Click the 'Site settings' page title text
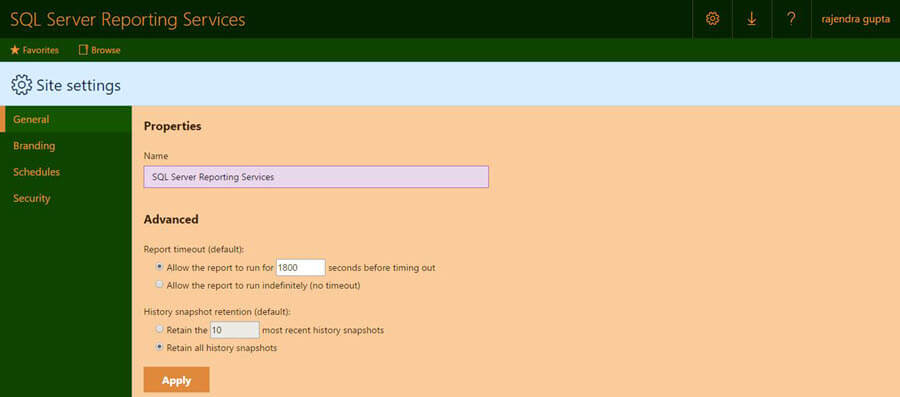The height and width of the screenshot is (397, 900). tap(79, 85)
